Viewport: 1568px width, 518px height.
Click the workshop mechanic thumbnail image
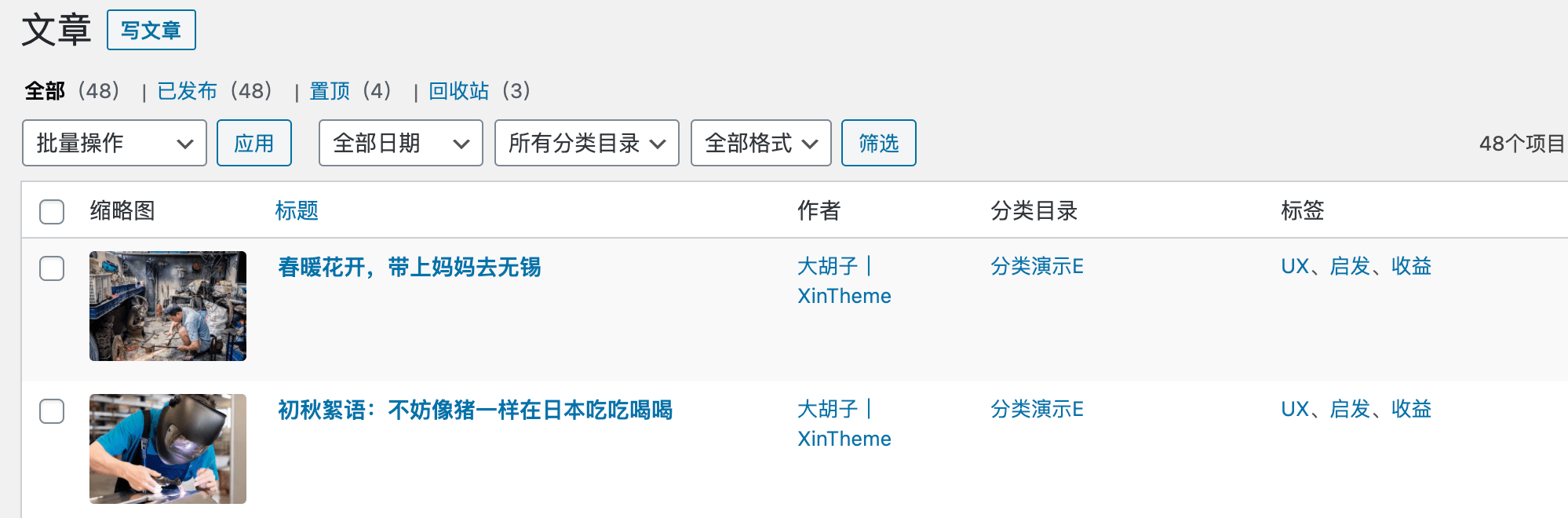click(x=168, y=306)
